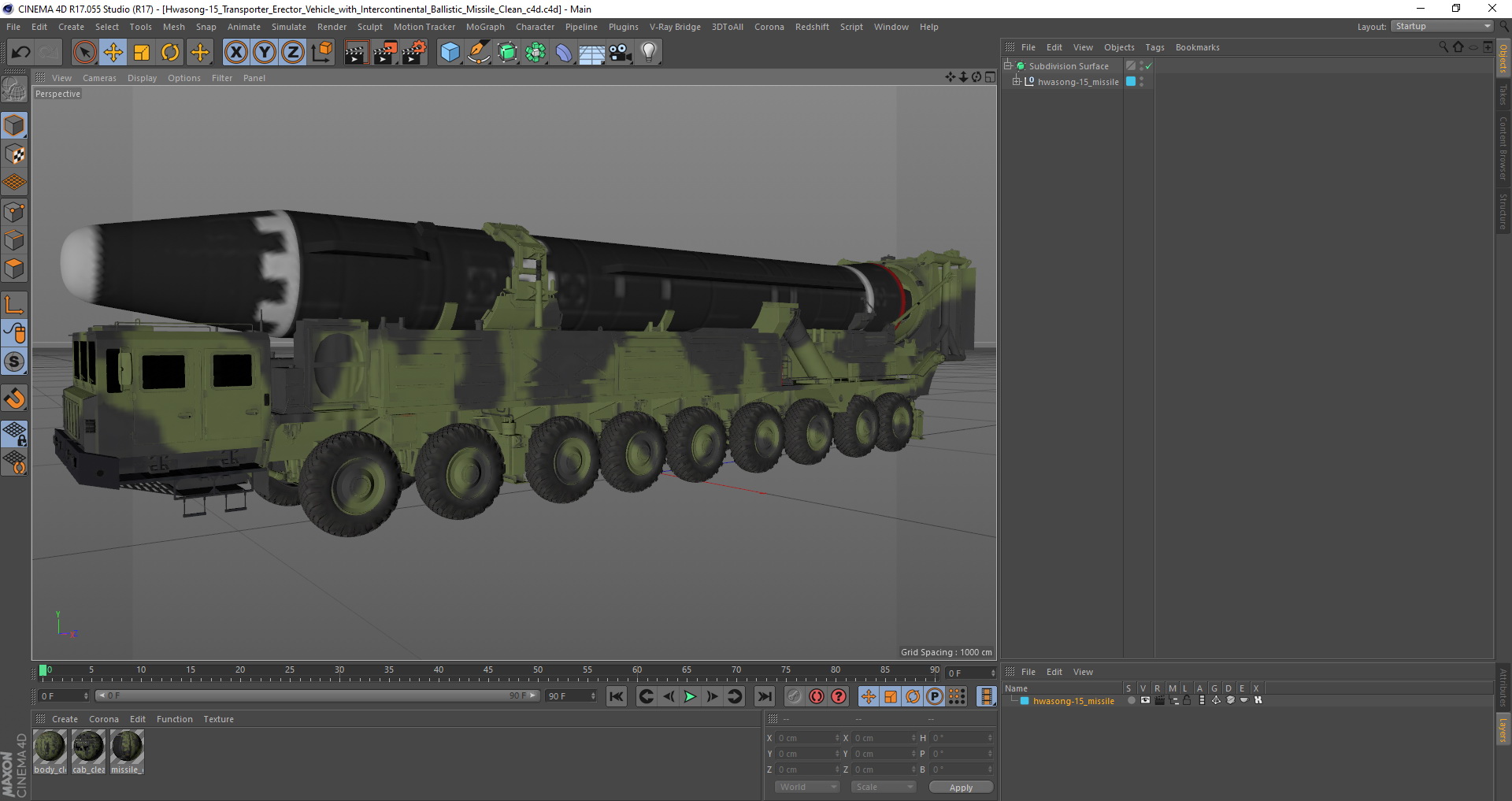
Task: Enable Polygons mode
Action: pyautogui.click(x=14, y=269)
